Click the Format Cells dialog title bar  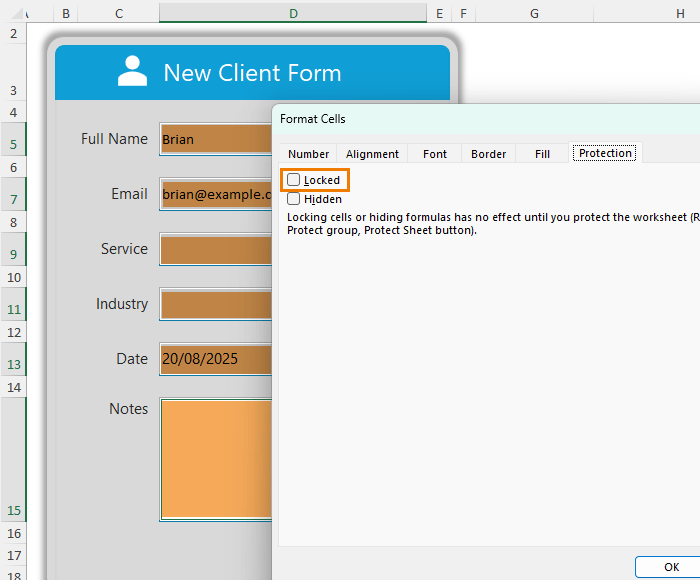click(486, 119)
